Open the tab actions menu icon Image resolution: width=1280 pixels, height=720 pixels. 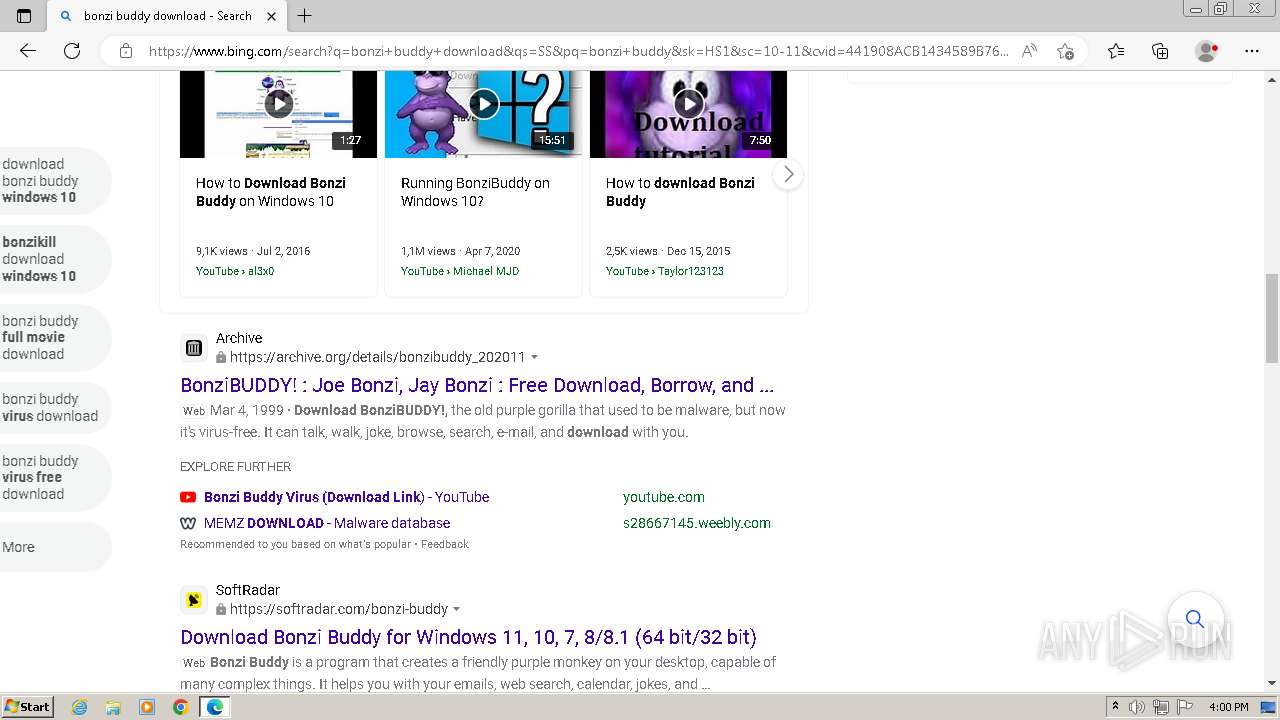click(x=24, y=16)
